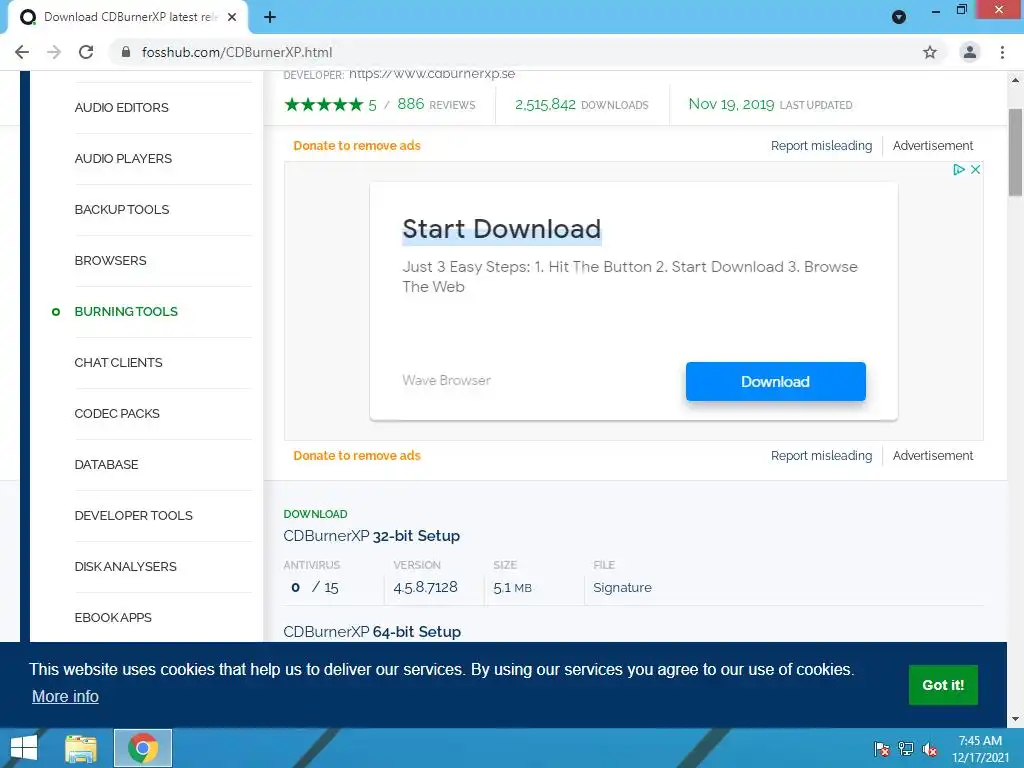This screenshot has width=1024, height=768.
Task: Click the Got it! cookie button
Action: click(x=943, y=685)
